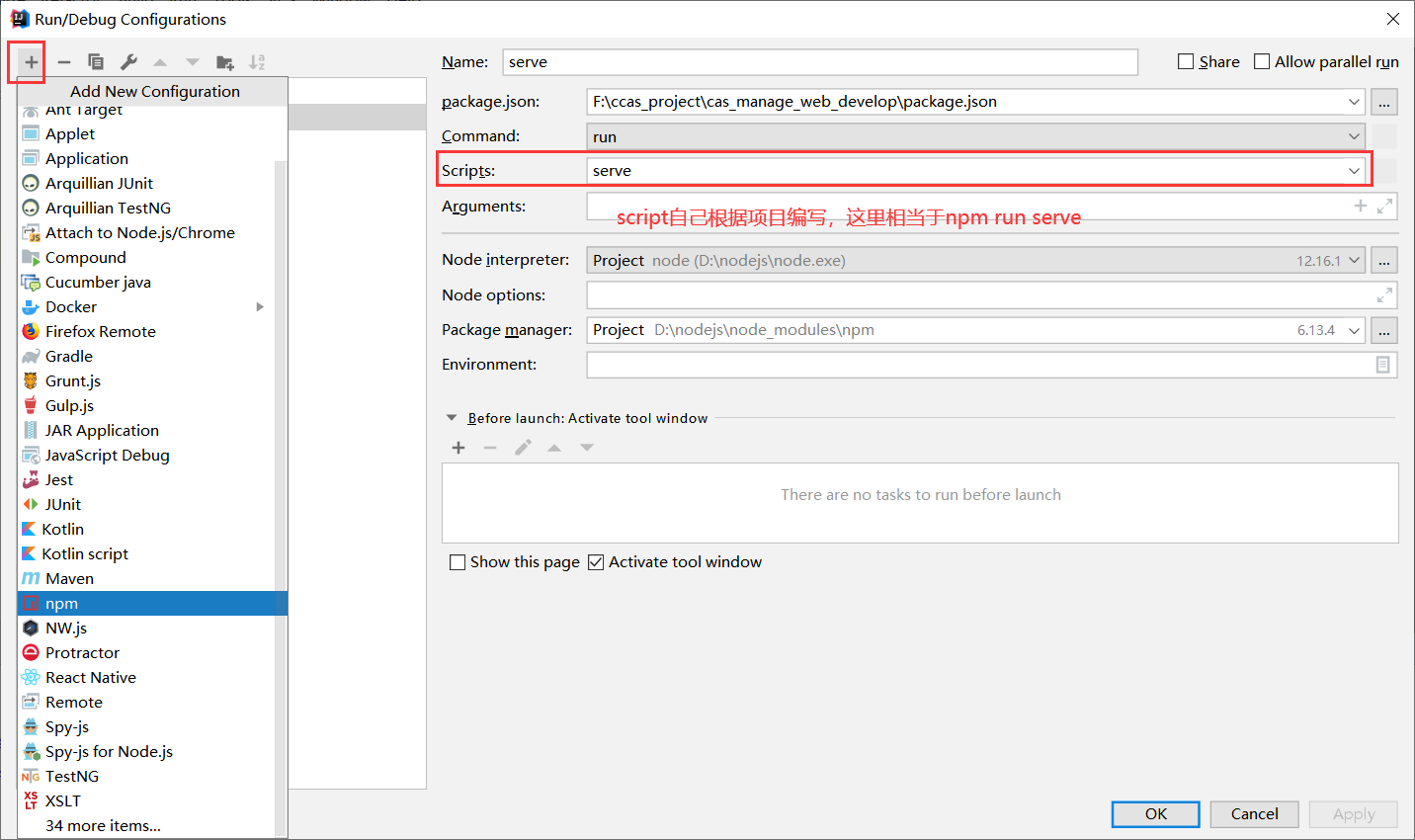Select npm configuration type
Image resolution: width=1415 pixels, height=840 pixels.
click(152, 603)
